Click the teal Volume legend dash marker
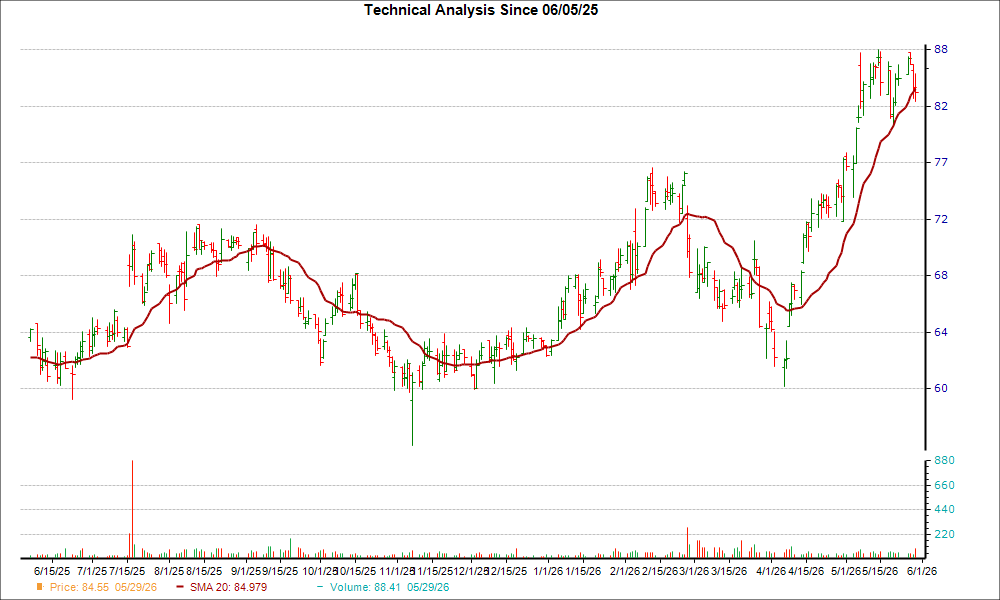 (x=320, y=587)
